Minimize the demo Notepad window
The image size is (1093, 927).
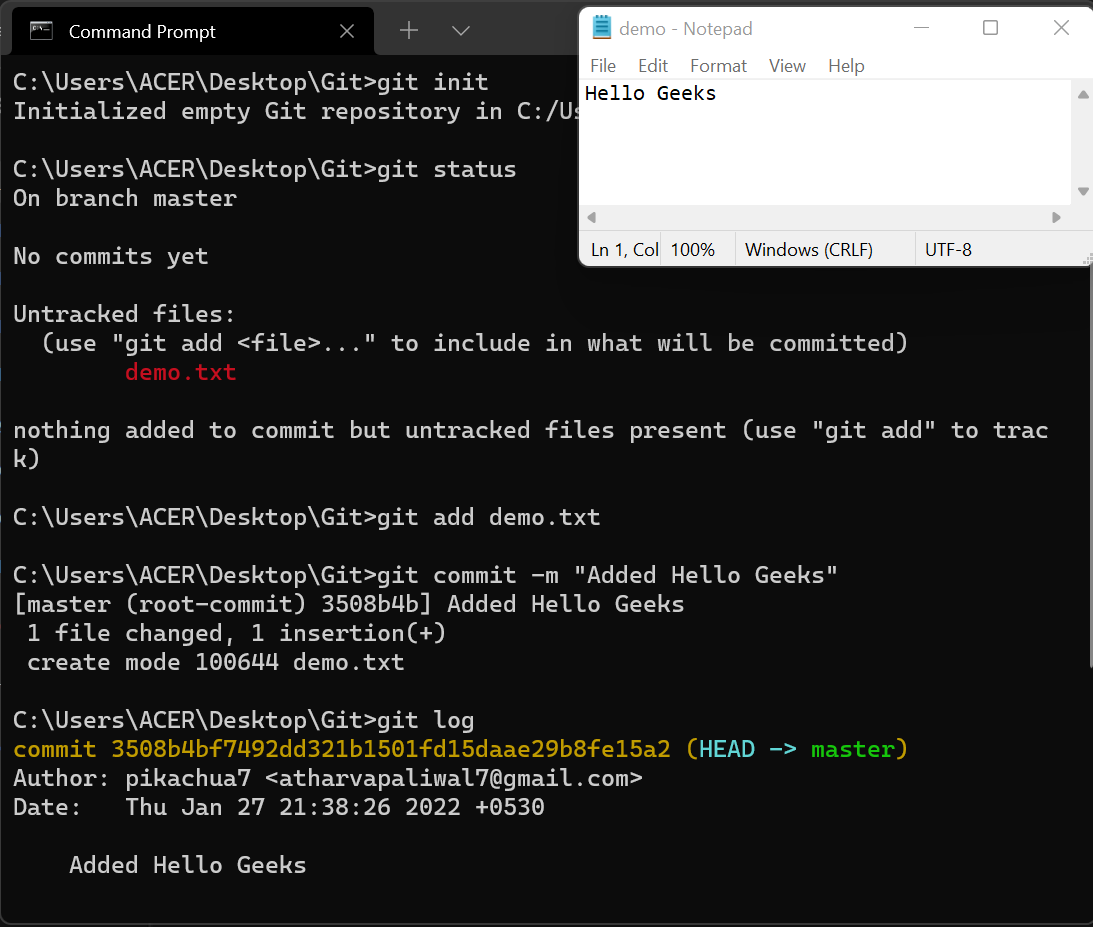click(922, 28)
